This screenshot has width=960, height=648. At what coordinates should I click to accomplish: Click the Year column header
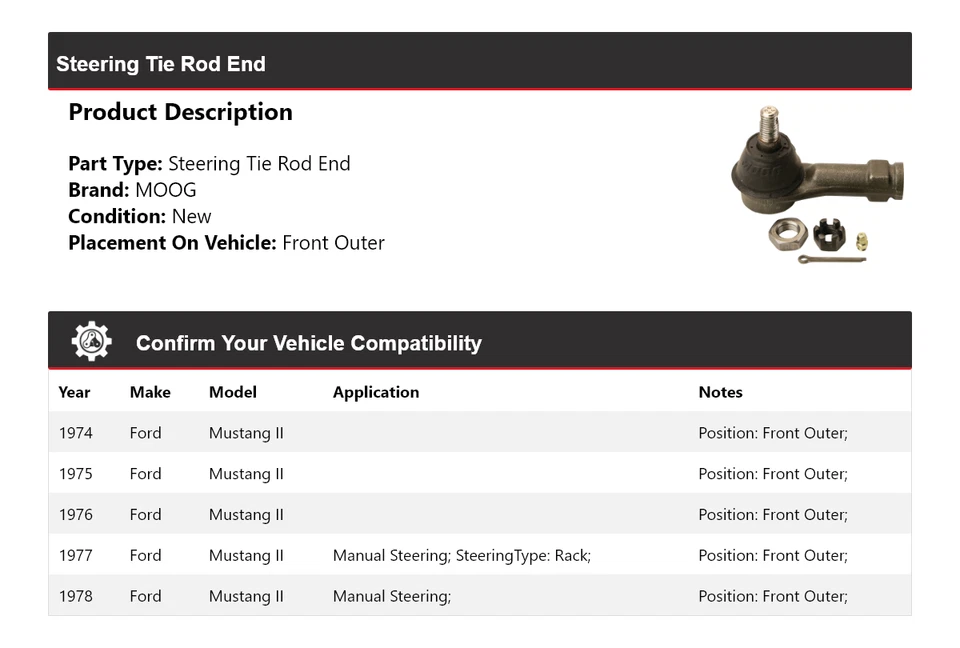[74, 392]
